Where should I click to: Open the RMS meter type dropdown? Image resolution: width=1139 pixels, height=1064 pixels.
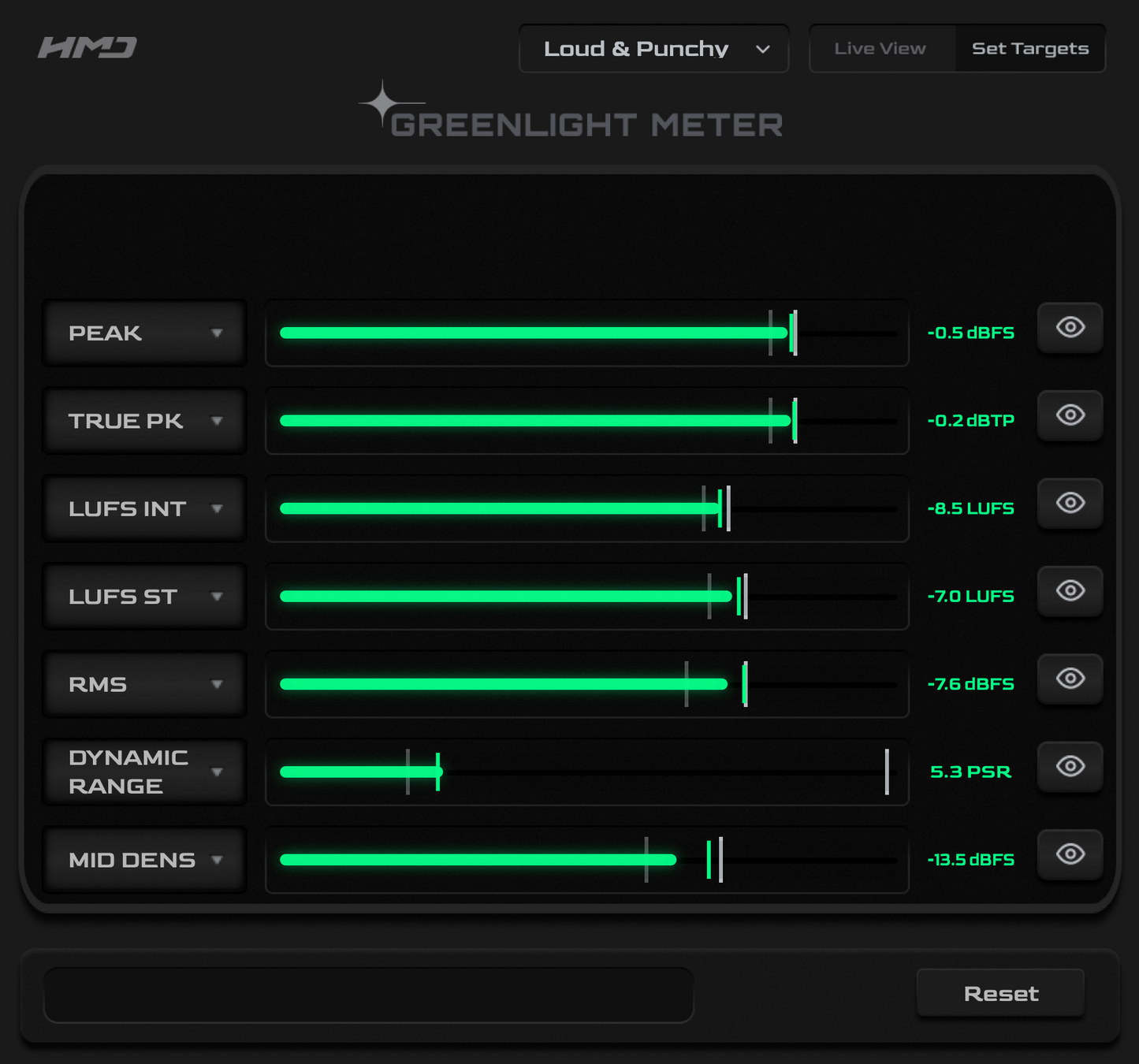click(x=144, y=684)
